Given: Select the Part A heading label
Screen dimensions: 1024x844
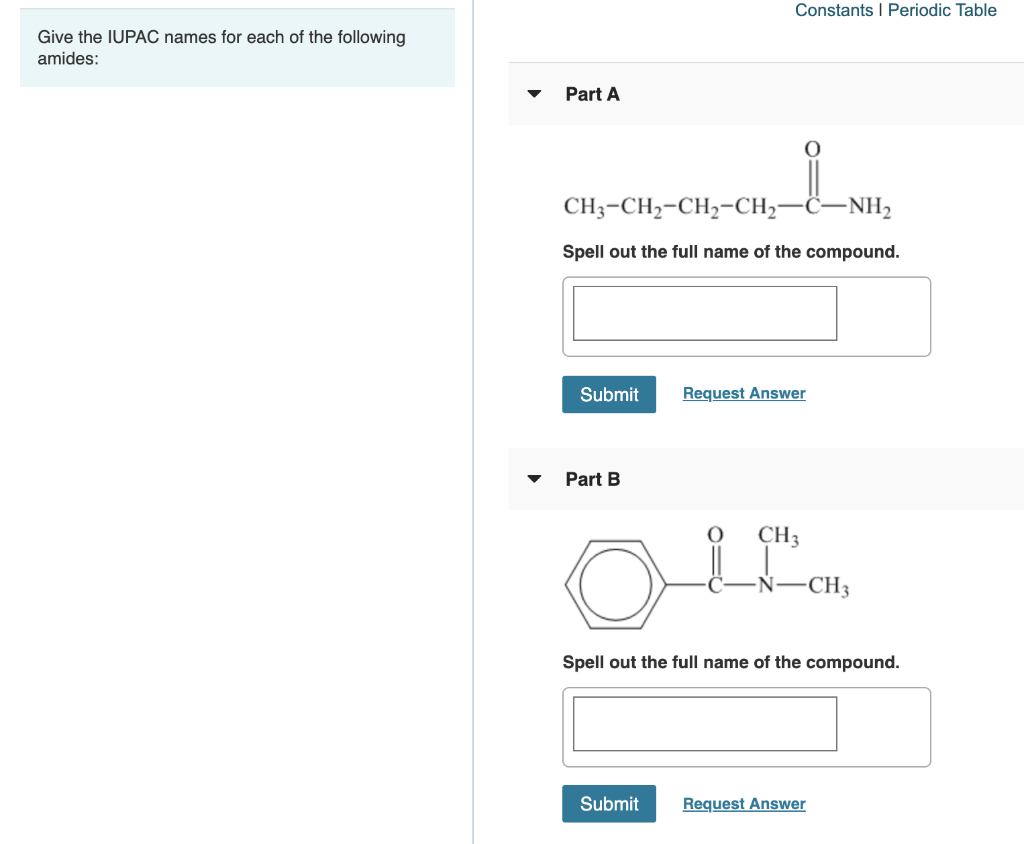Looking at the screenshot, I should (x=592, y=94).
